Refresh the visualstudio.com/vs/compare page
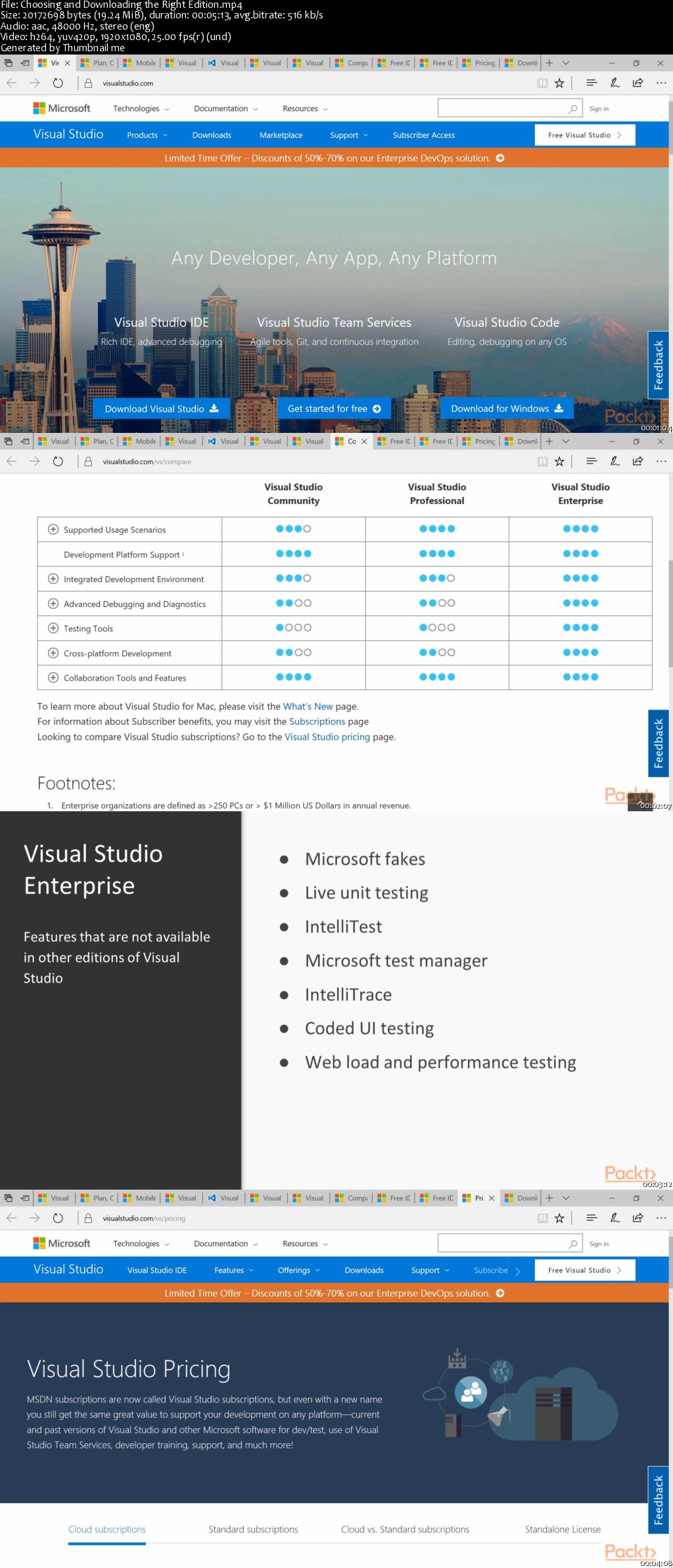 point(58,462)
